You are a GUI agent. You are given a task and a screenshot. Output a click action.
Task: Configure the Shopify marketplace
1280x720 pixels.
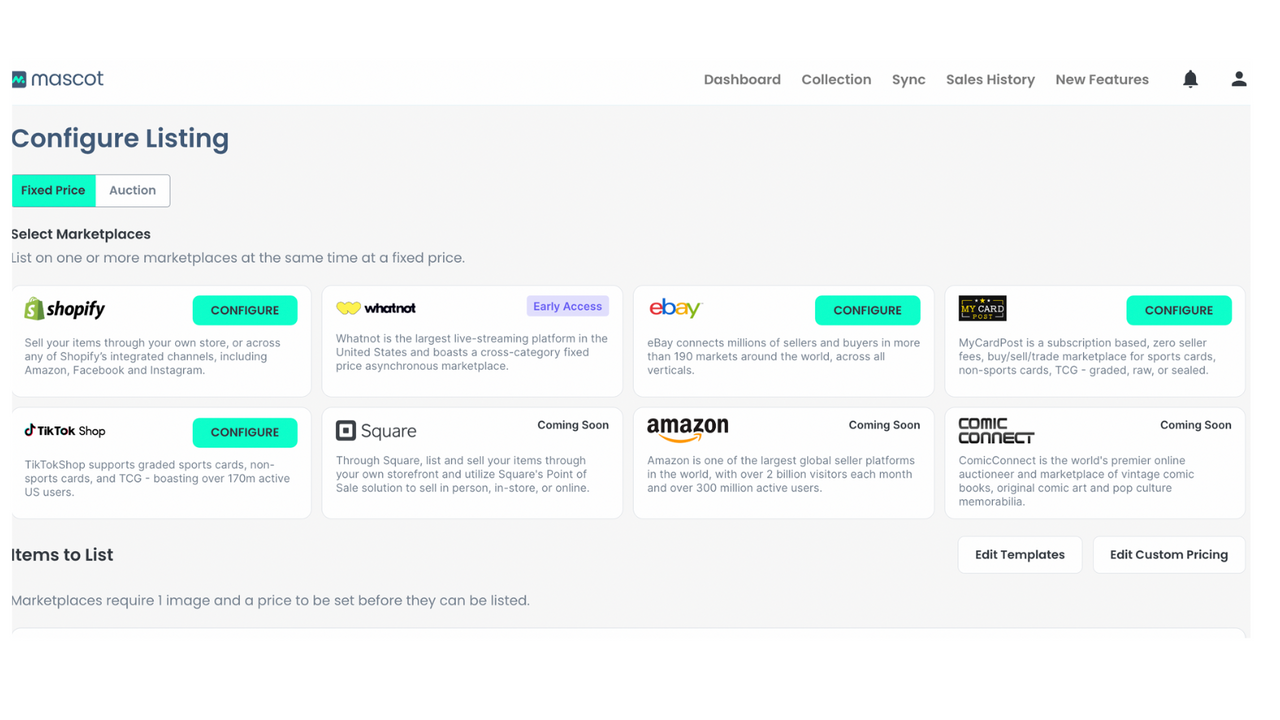pos(245,310)
